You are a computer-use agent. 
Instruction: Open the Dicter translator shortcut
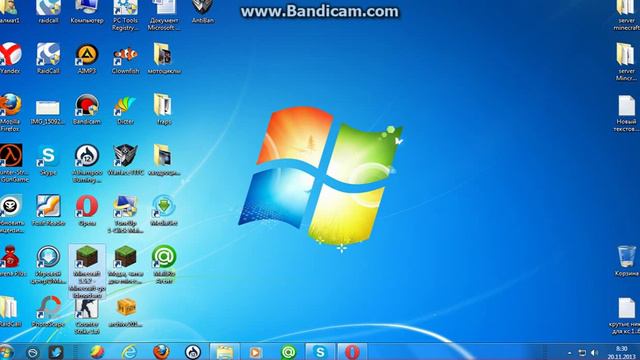125,110
